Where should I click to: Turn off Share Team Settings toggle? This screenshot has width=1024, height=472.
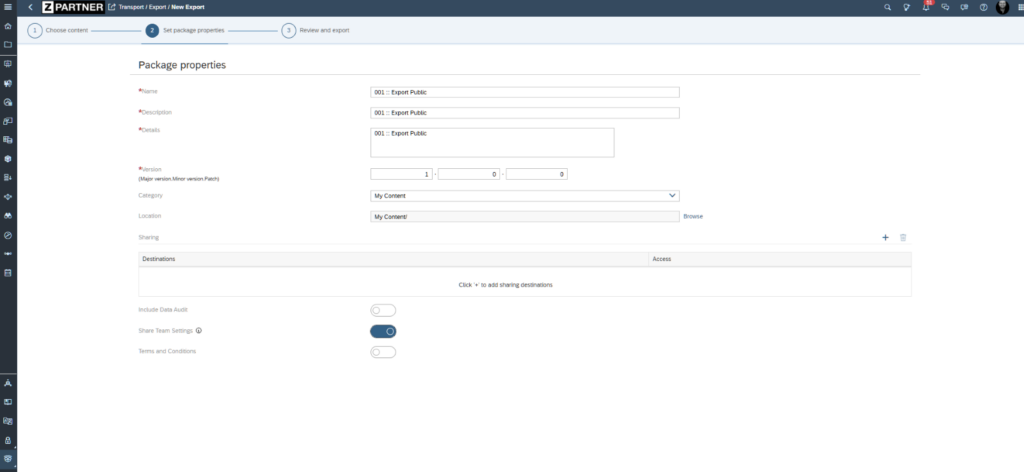click(383, 331)
